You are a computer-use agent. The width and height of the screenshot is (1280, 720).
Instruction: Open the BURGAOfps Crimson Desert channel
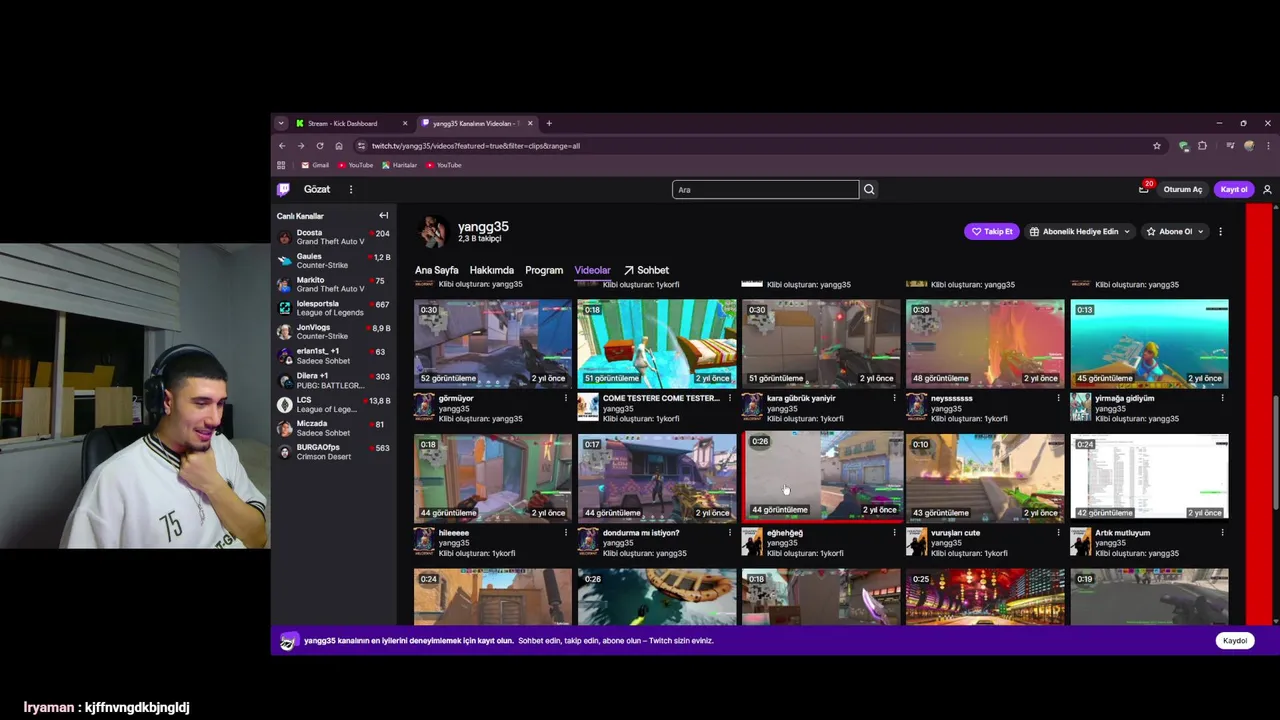coord(333,452)
